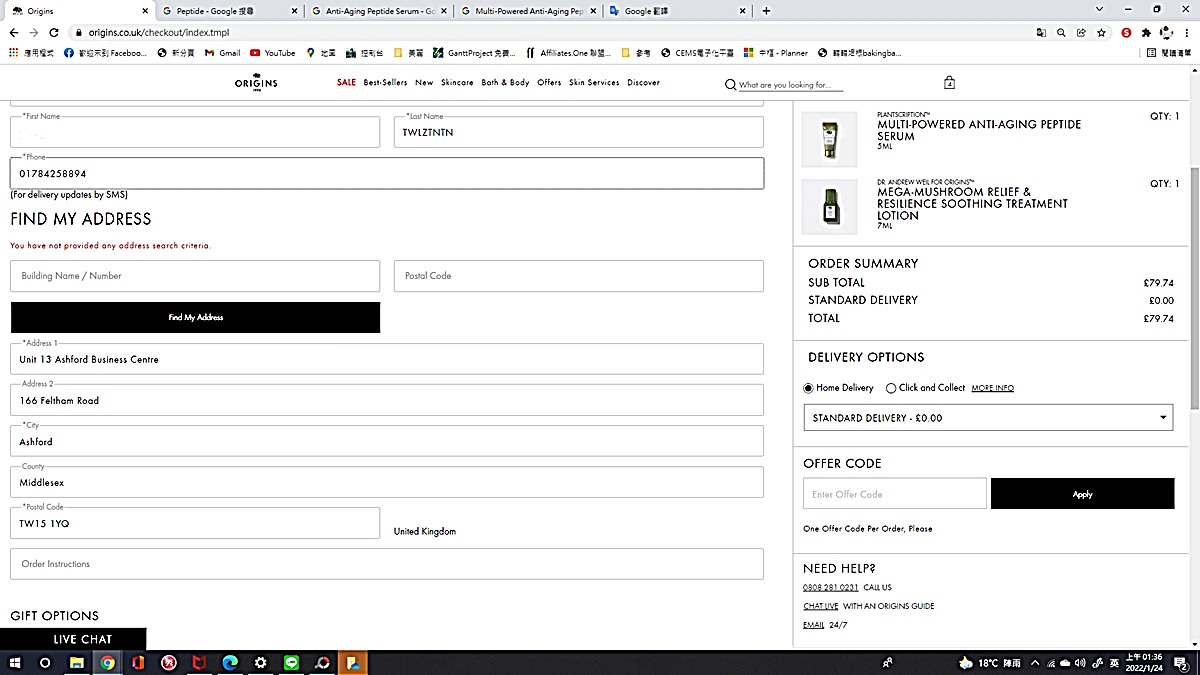The width and height of the screenshot is (1200, 675).
Task: Open the browser extensions puzzle icon
Action: click(x=1146, y=32)
